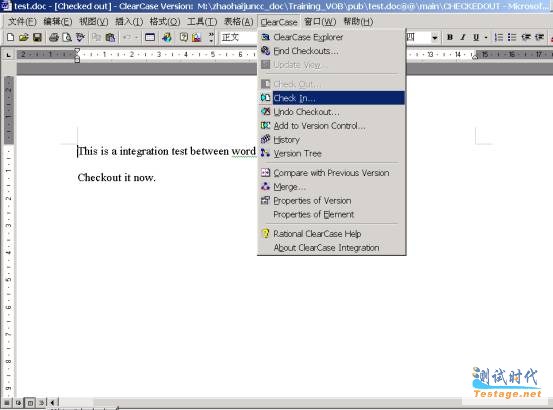Switch to Web Layout view button

(x=18, y=402)
